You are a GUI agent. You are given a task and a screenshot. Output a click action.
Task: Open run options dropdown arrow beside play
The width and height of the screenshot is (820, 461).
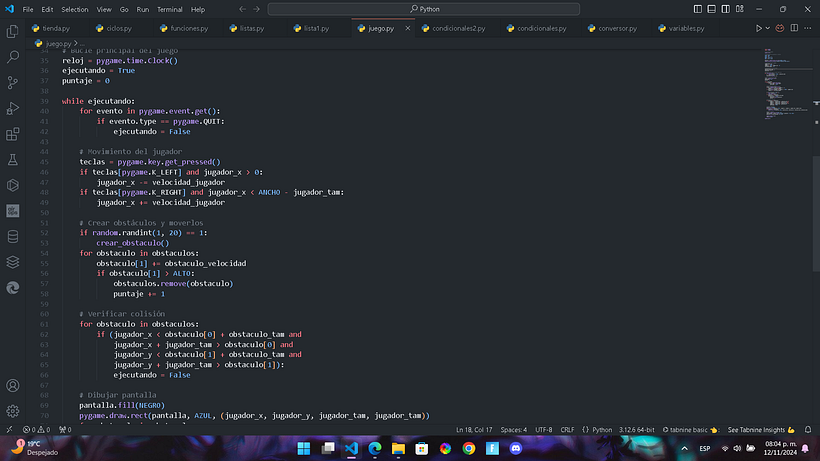click(768, 28)
